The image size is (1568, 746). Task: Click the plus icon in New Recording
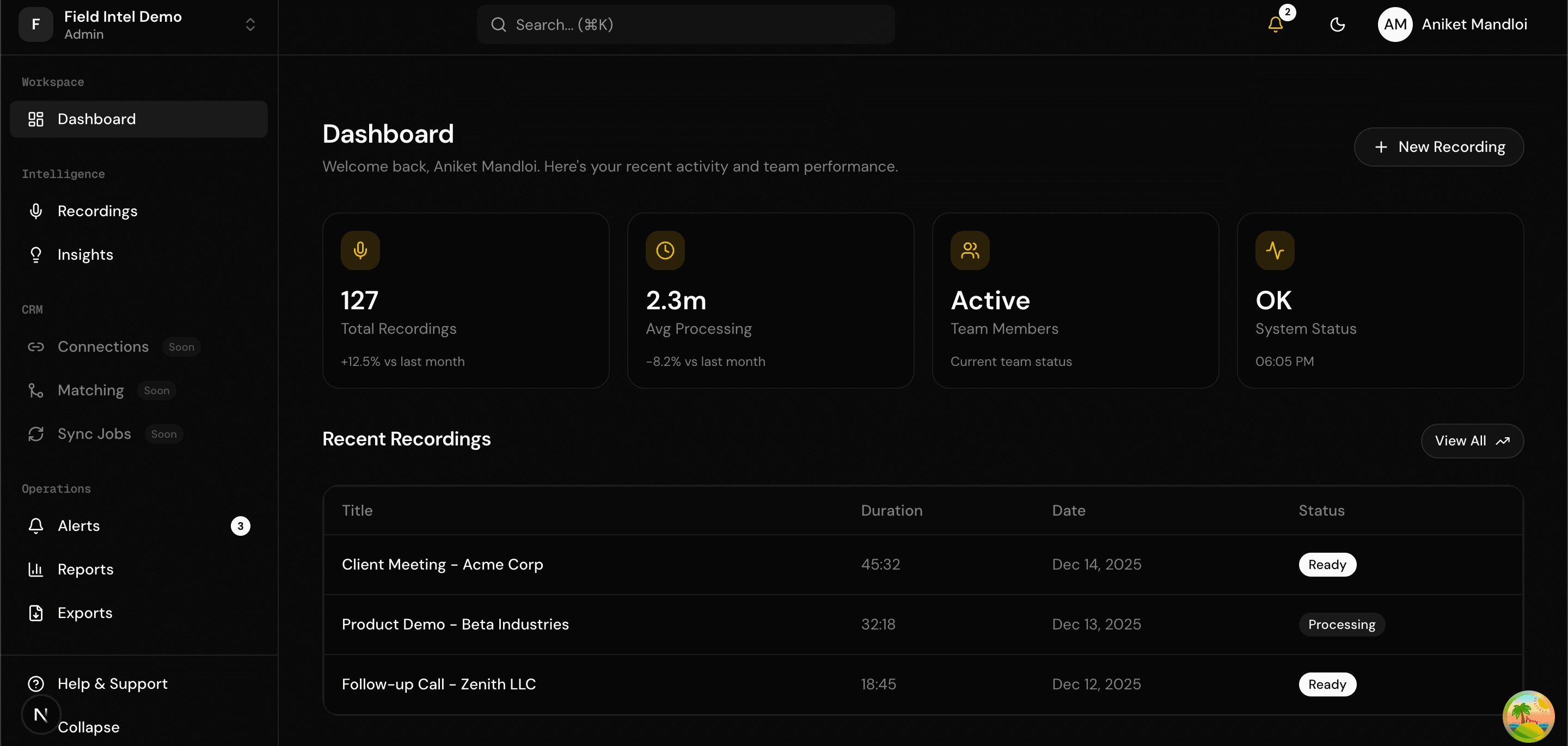click(1381, 147)
